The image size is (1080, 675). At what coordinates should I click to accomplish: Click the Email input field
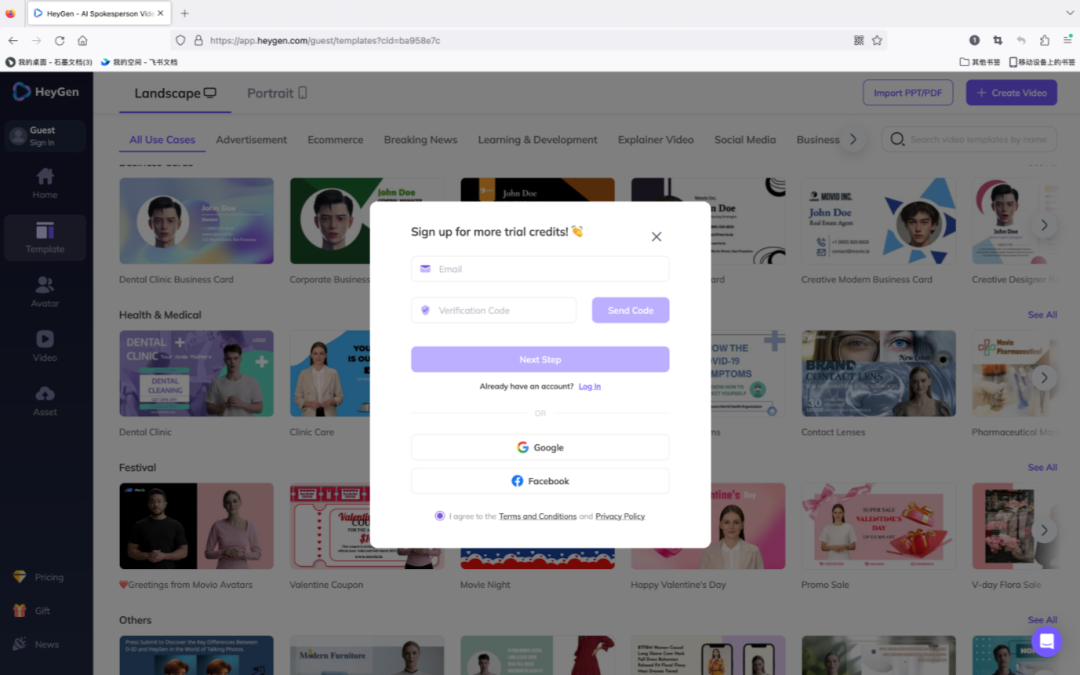[x=540, y=269]
